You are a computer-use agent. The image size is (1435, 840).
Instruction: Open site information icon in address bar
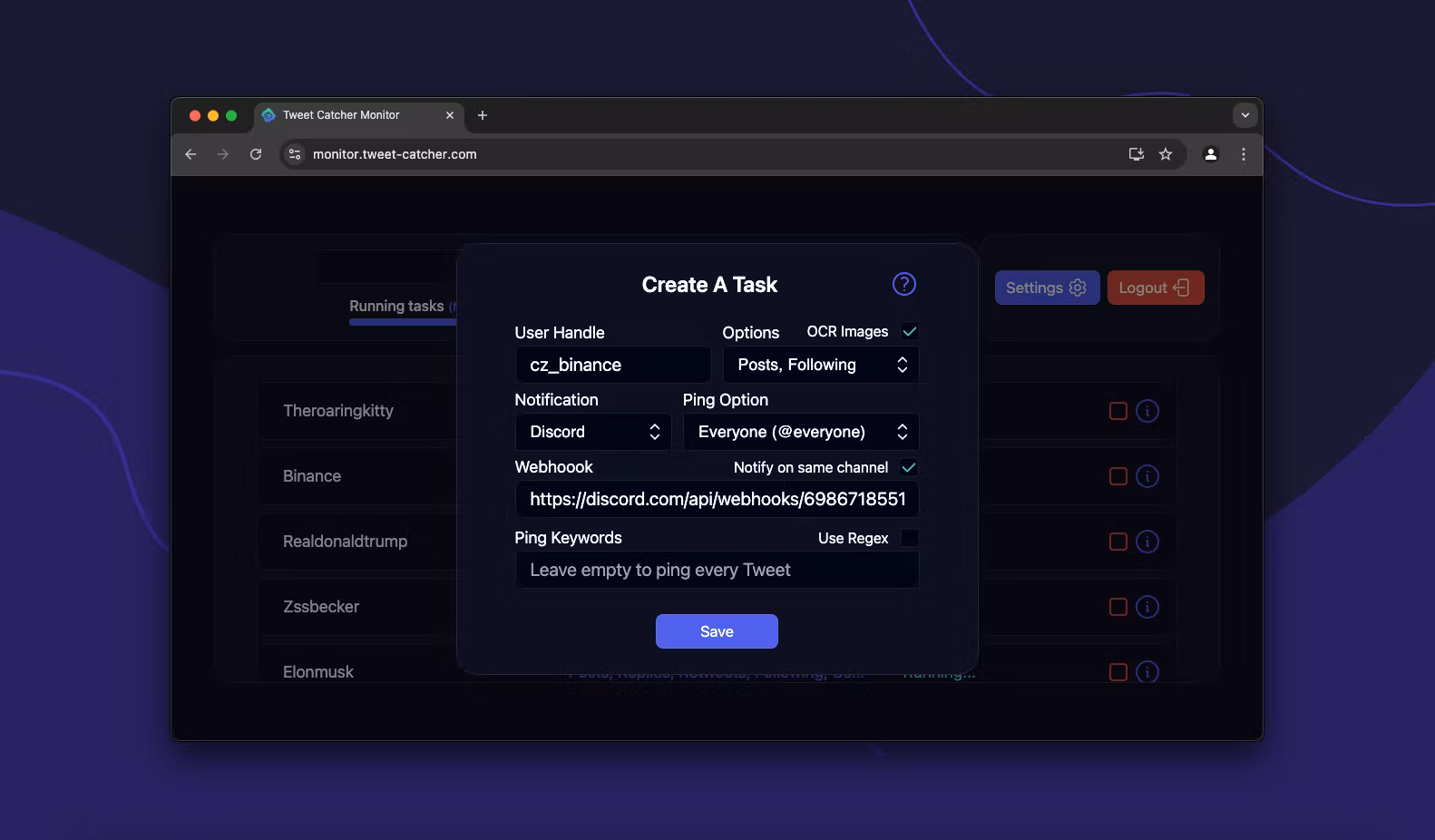[295, 154]
